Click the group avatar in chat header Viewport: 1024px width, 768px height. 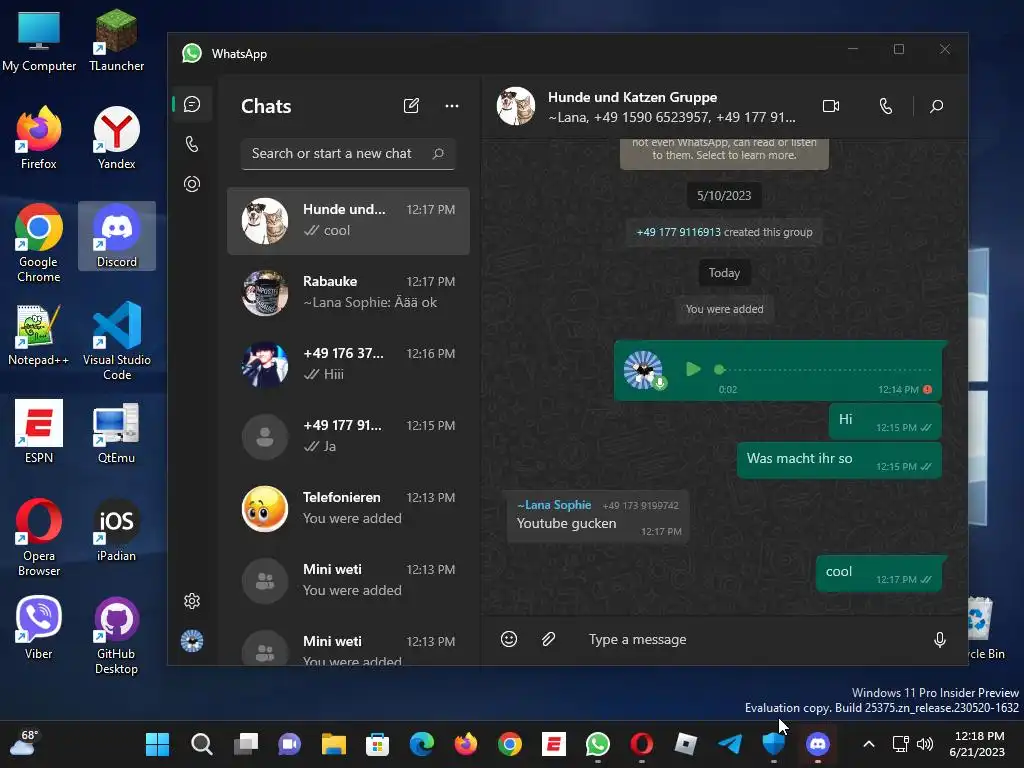tap(516, 106)
